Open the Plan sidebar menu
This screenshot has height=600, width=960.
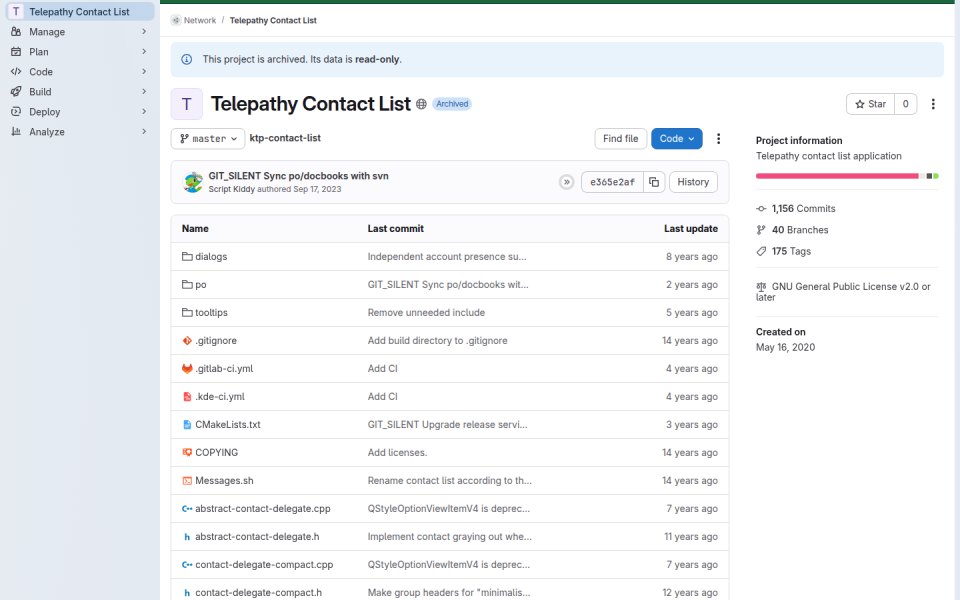(x=80, y=52)
